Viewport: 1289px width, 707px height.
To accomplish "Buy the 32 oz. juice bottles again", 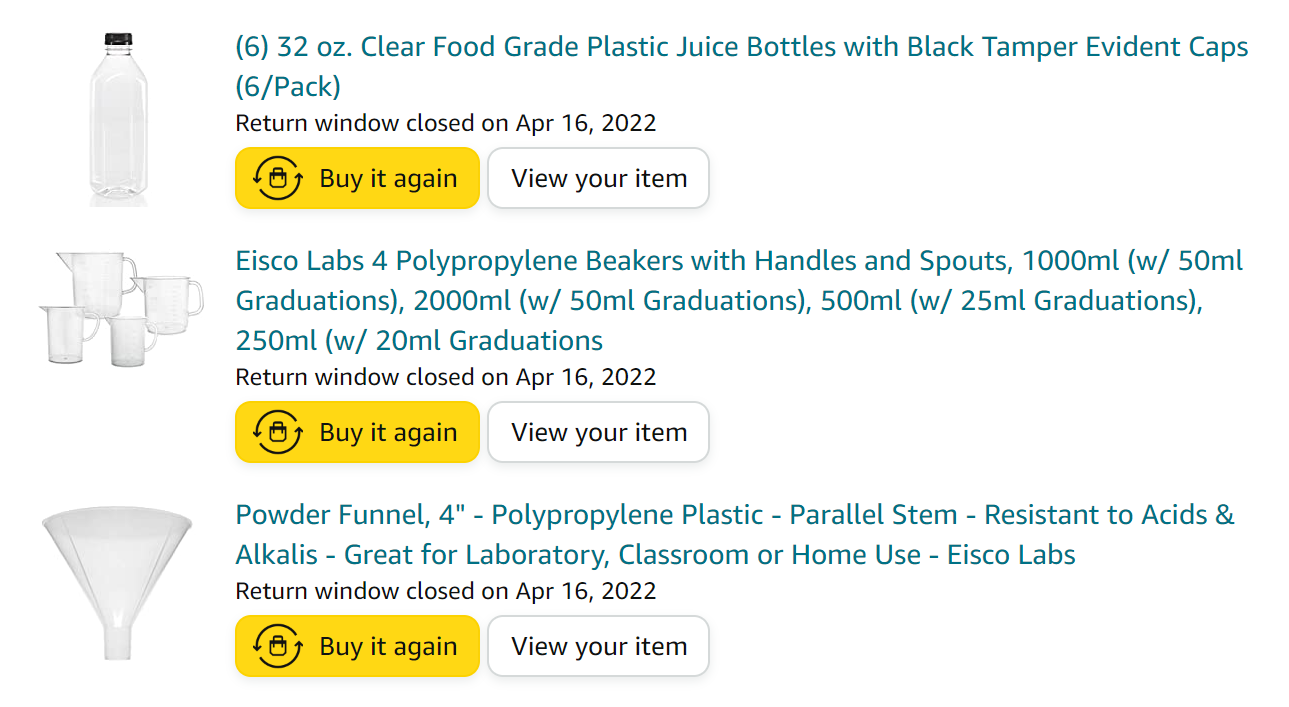I will click(x=357, y=179).
